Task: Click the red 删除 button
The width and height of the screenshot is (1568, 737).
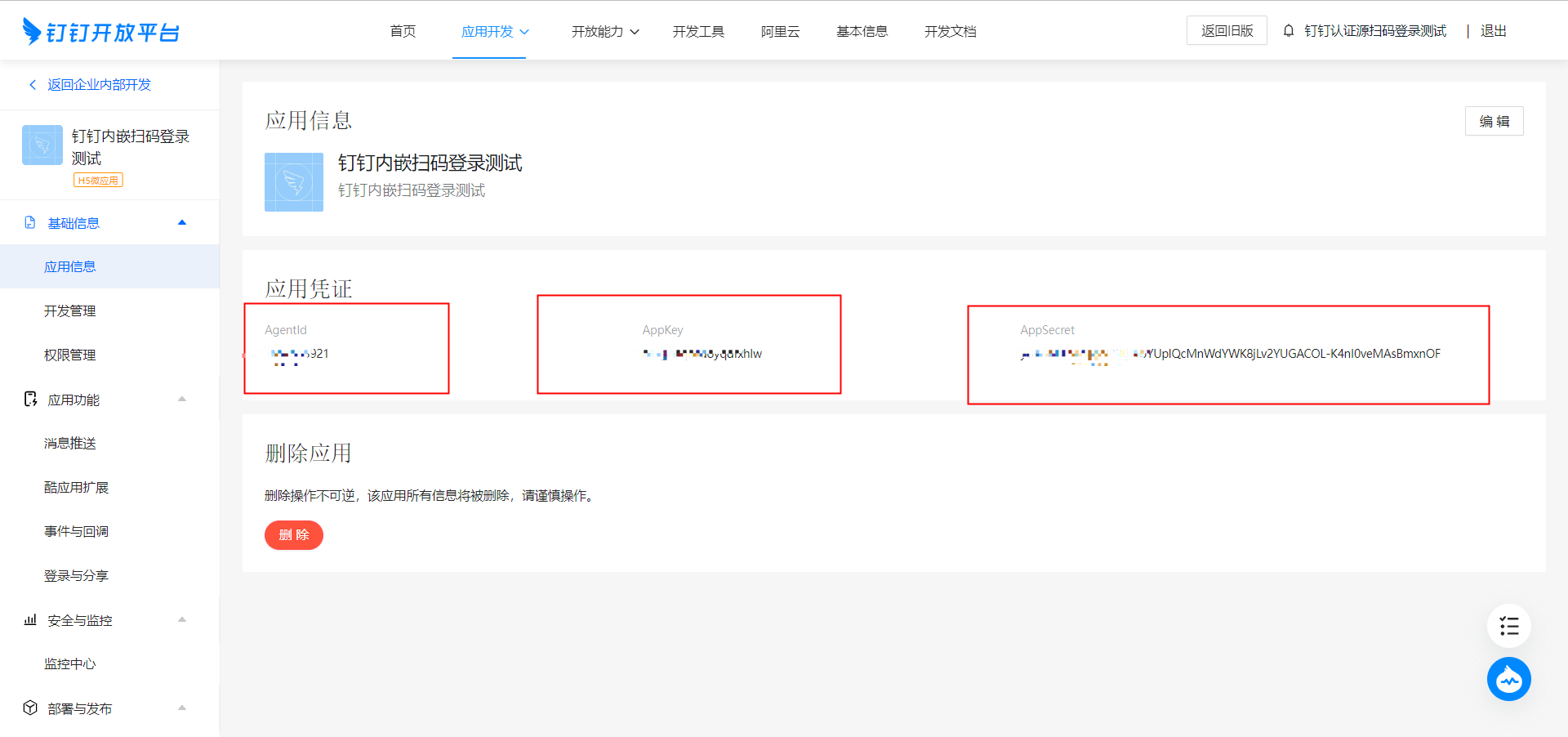Action: click(294, 535)
